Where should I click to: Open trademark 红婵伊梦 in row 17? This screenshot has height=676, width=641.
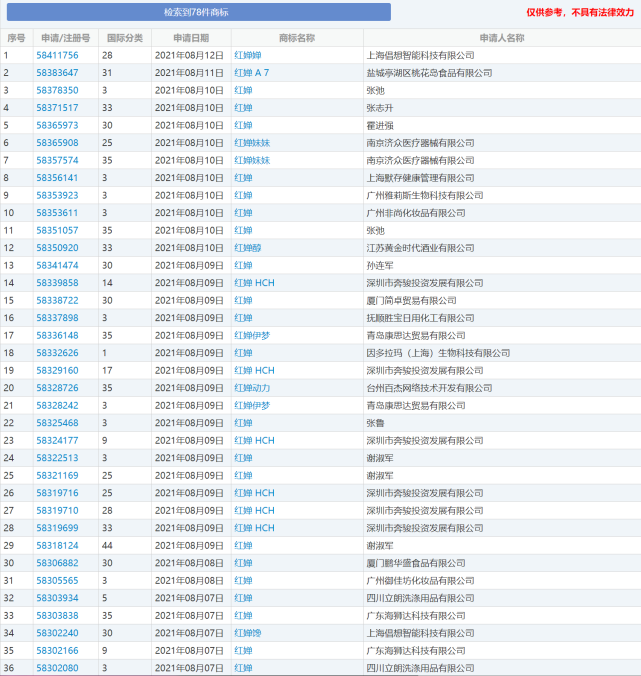[x=252, y=335]
